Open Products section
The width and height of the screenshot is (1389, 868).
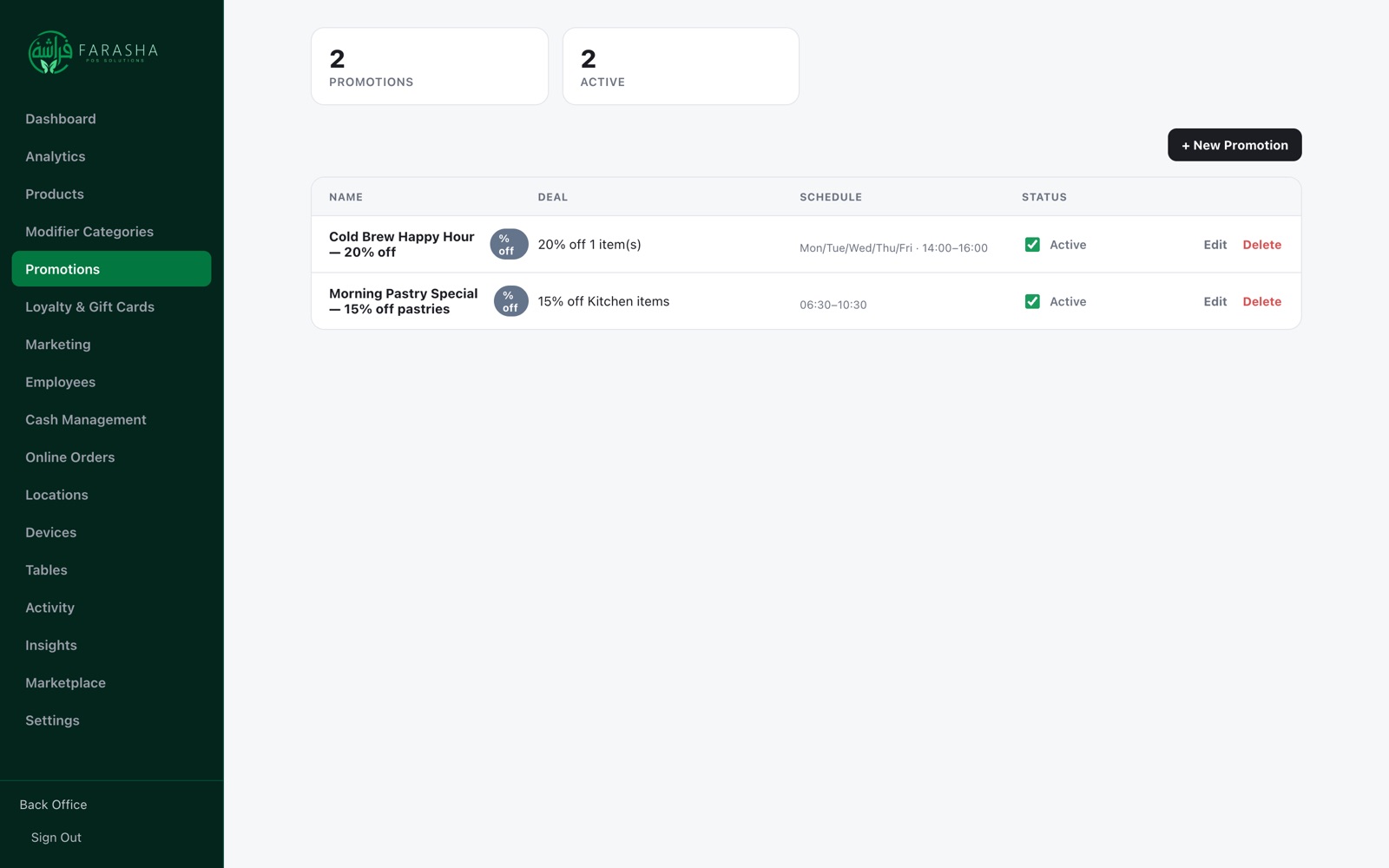[111, 194]
